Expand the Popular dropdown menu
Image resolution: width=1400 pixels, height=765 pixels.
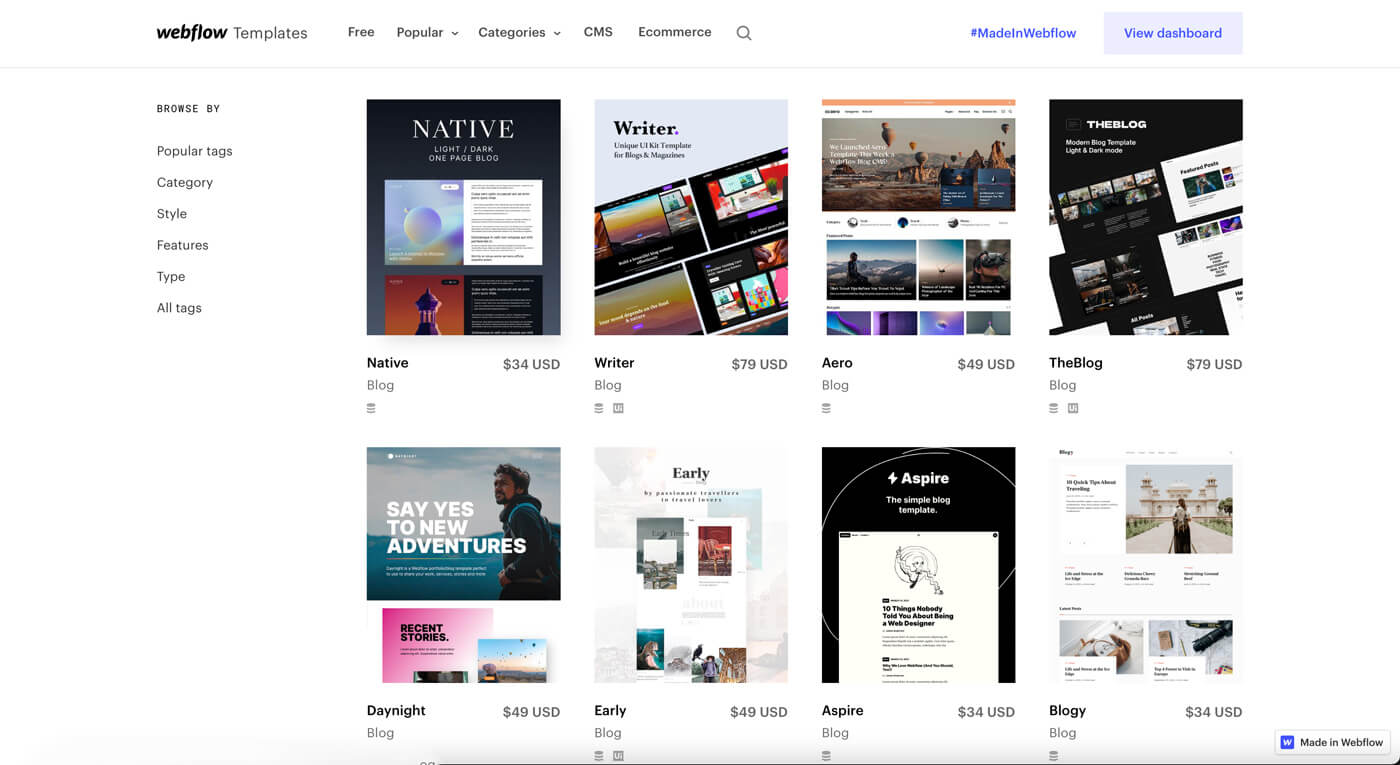point(427,33)
